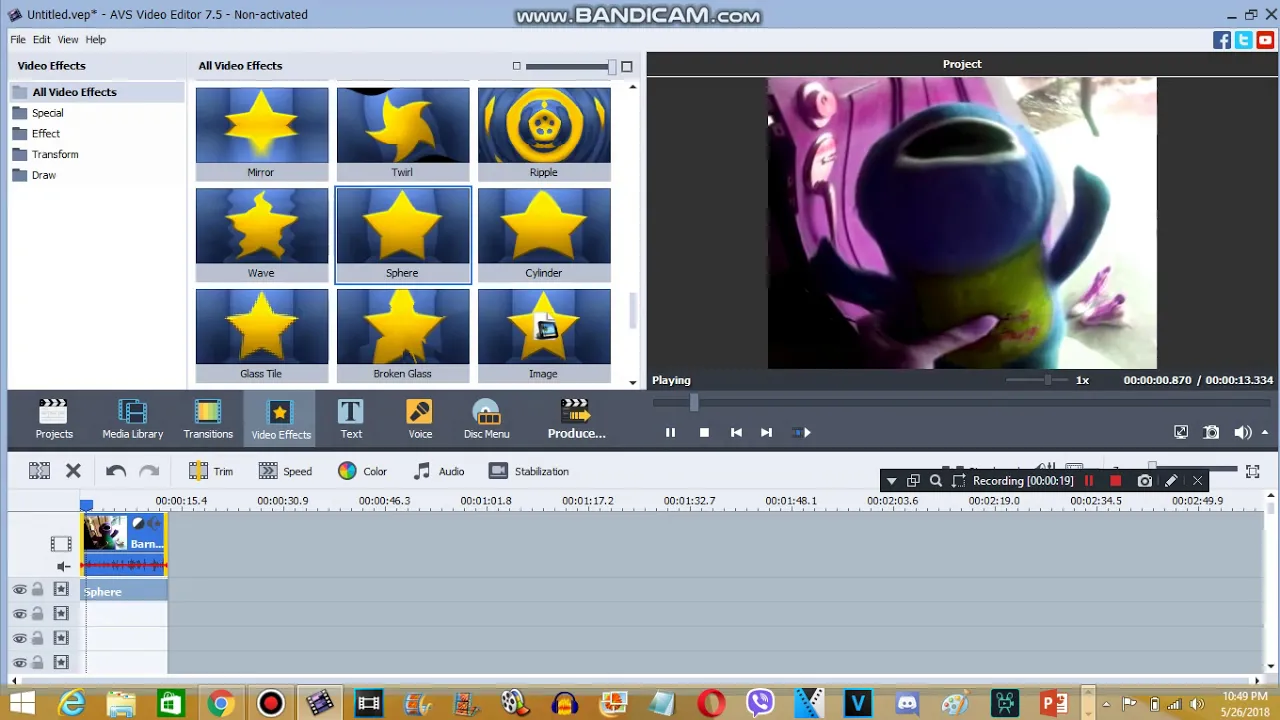Stop the Bandicam recording
Viewport: 1280px width, 720px height.
click(x=1116, y=481)
